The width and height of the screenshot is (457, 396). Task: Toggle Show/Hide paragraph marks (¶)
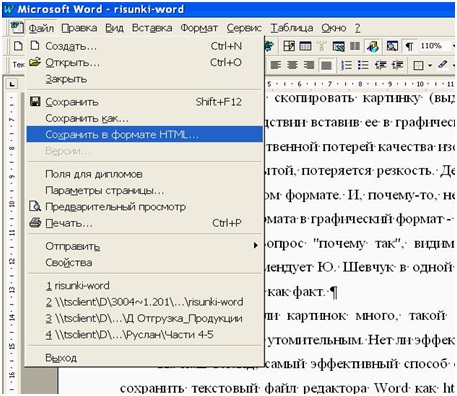point(409,46)
